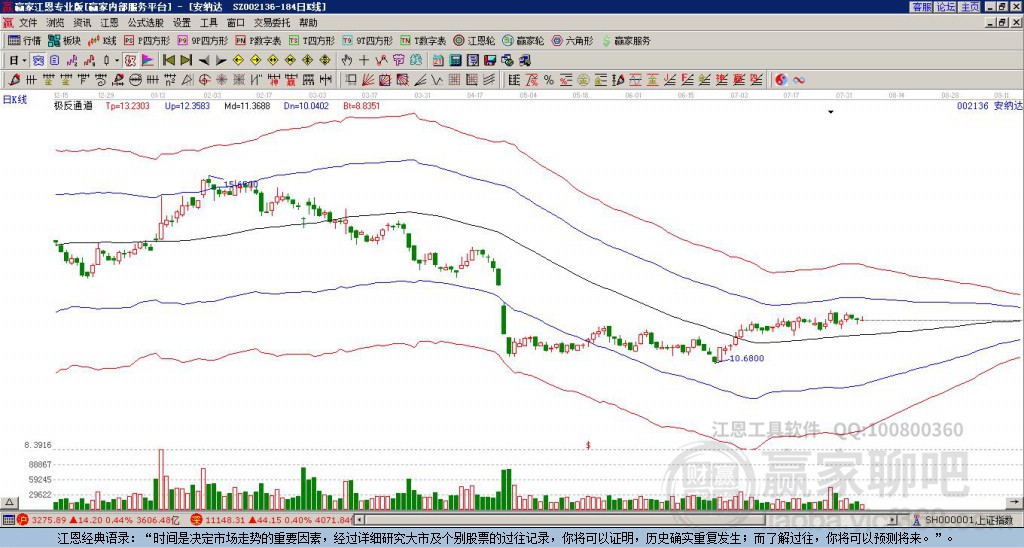The image size is (1024, 548).
Task: Toggle the 权 adjusted-price icon
Action: pyautogui.click(x=130, y=60)
